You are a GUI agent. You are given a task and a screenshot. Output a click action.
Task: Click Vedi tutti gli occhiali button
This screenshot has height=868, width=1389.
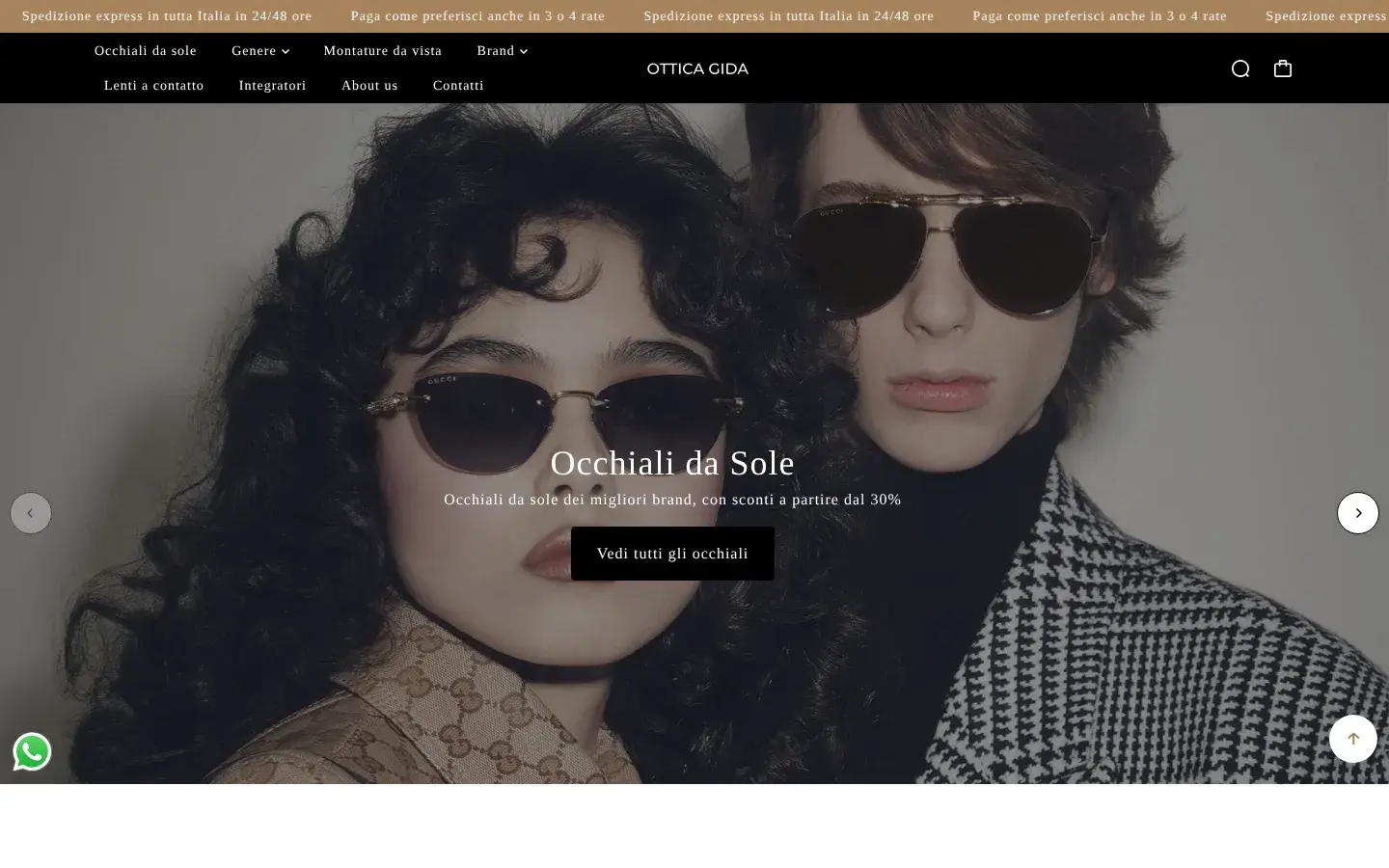point(672,554)
